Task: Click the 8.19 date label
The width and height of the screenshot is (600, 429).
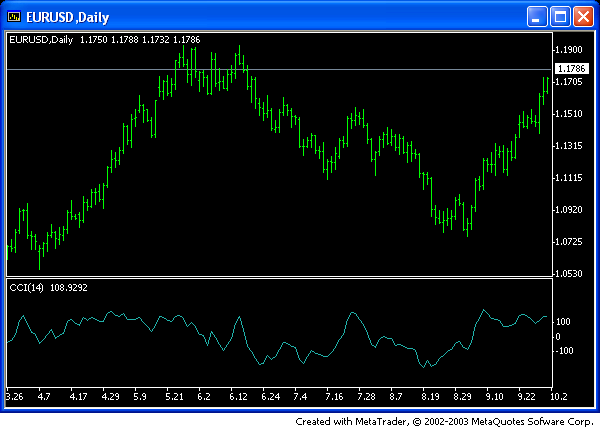Action: coord(430,396)
